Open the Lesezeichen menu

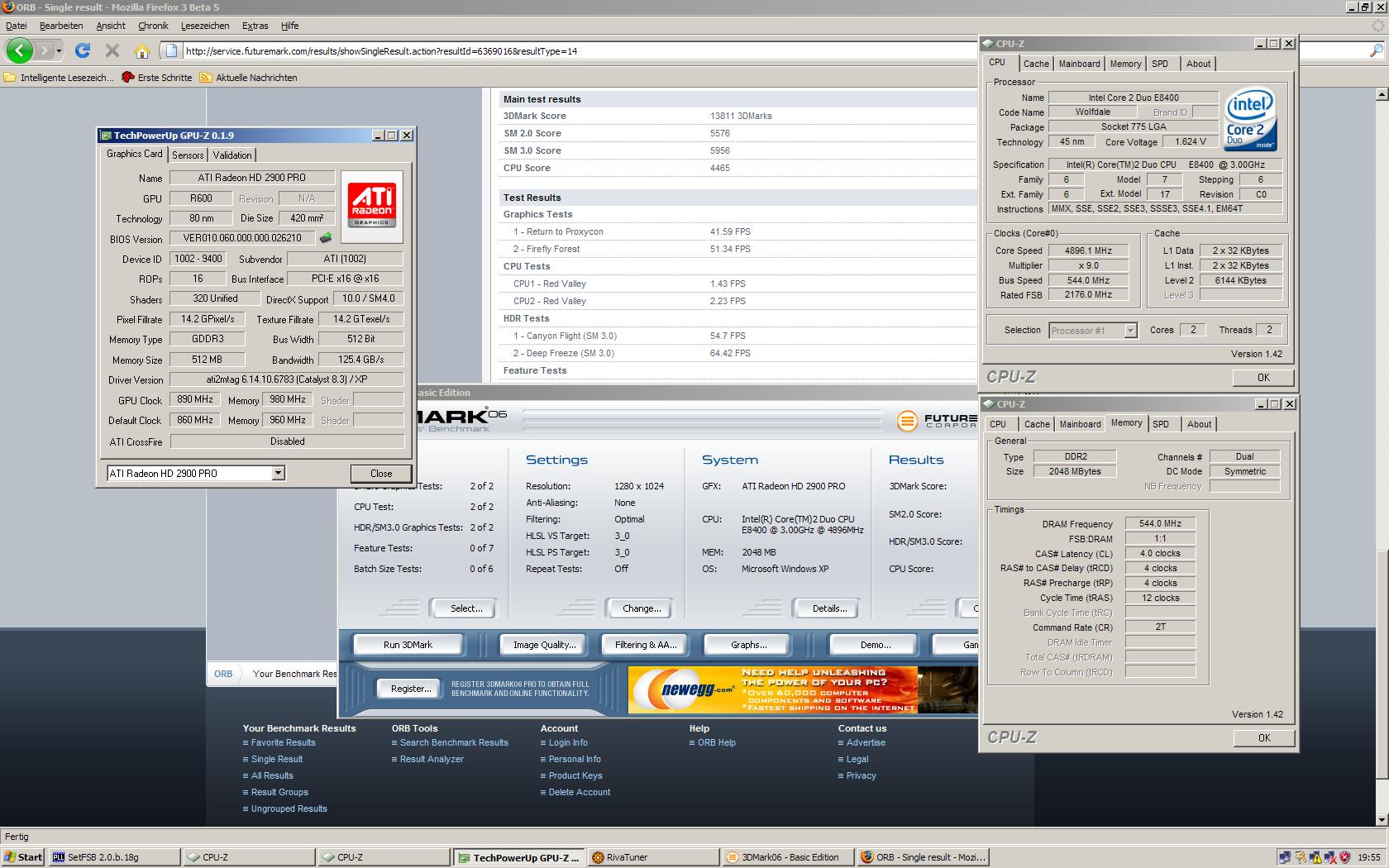[x=204, y=26]
